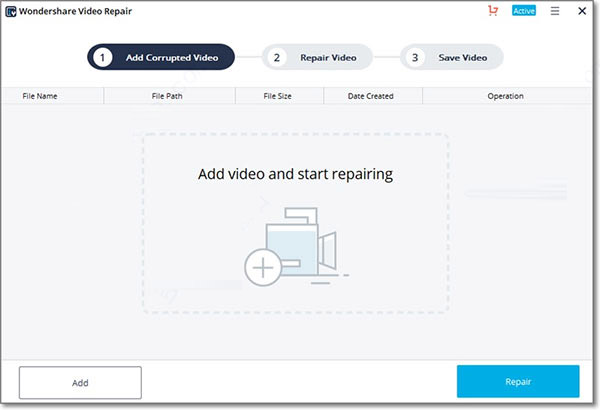Go to the Repair Video step
The image size is (600, 410).
[317, 57]
